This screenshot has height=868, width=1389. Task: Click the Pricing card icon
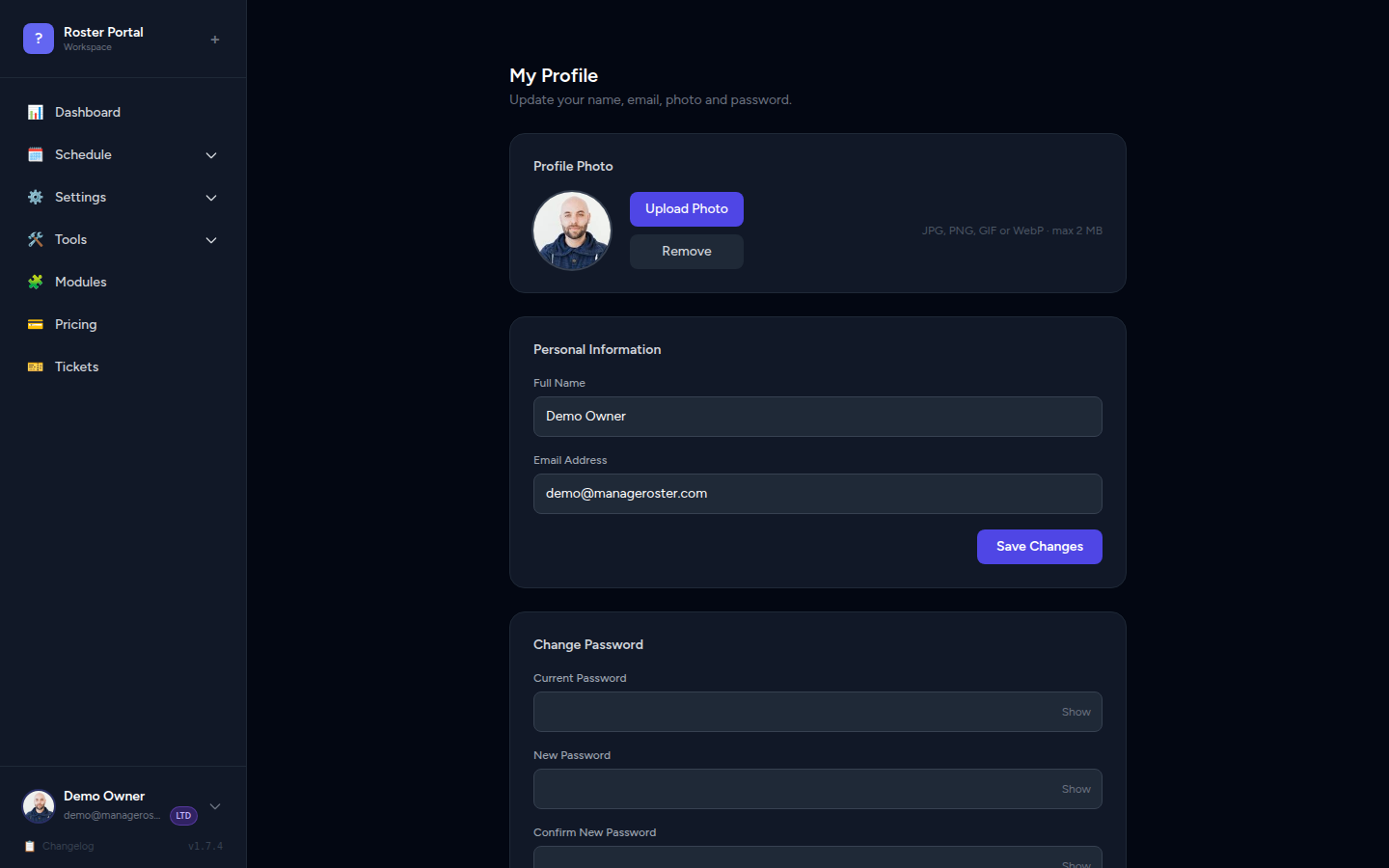coord(36,324)
